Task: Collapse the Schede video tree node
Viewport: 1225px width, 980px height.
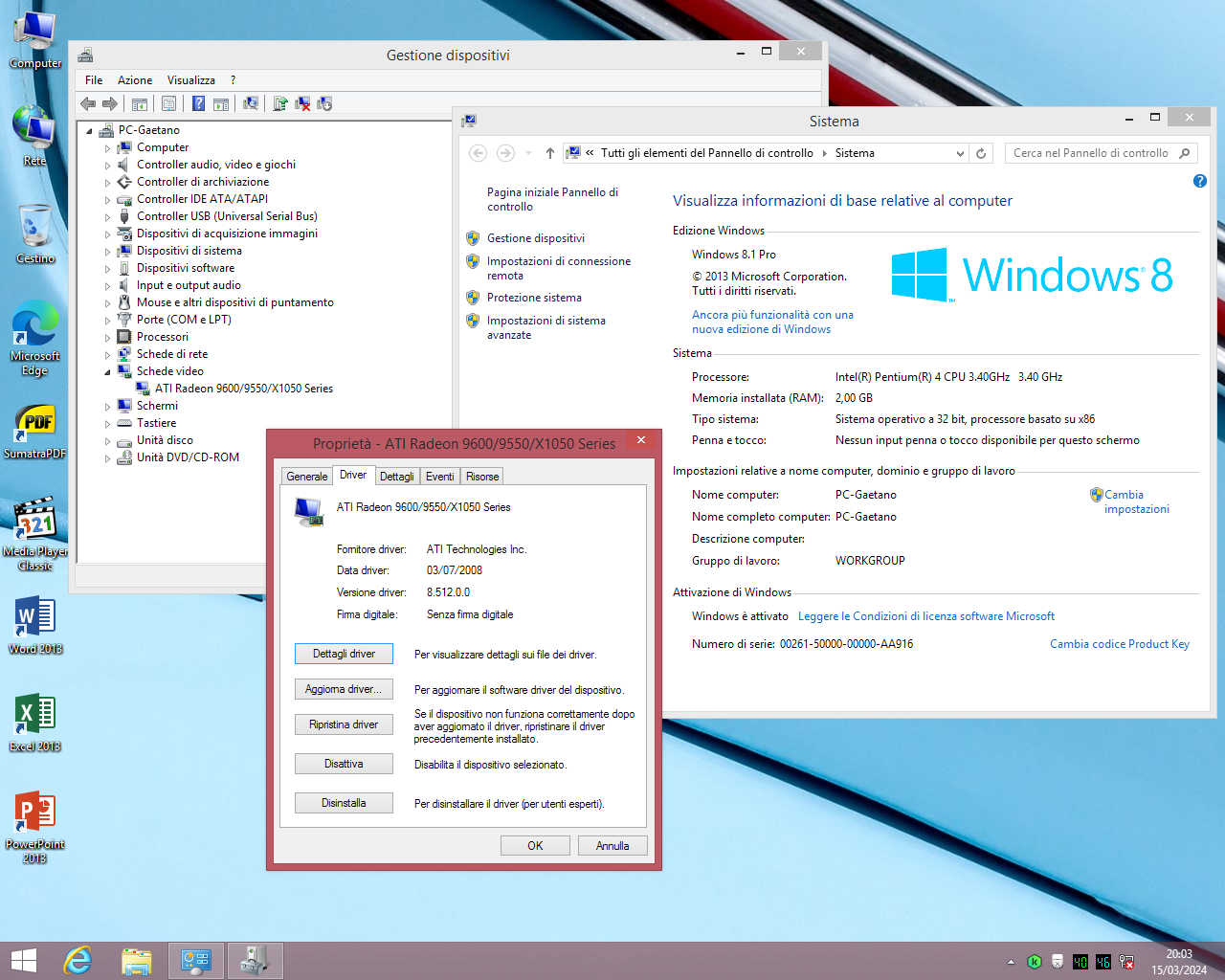Action: click(x=107, y=372)
